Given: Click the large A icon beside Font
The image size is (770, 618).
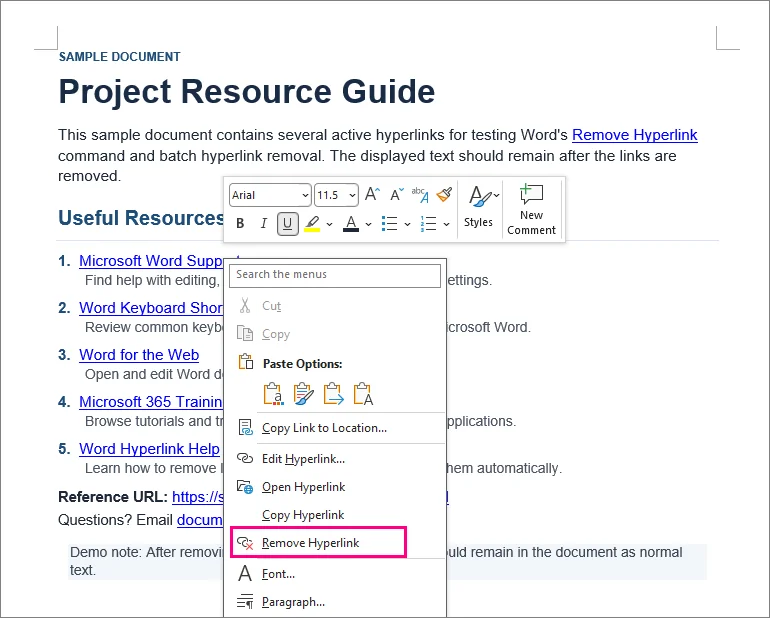Looking at the screenshot, I should 245,573.
